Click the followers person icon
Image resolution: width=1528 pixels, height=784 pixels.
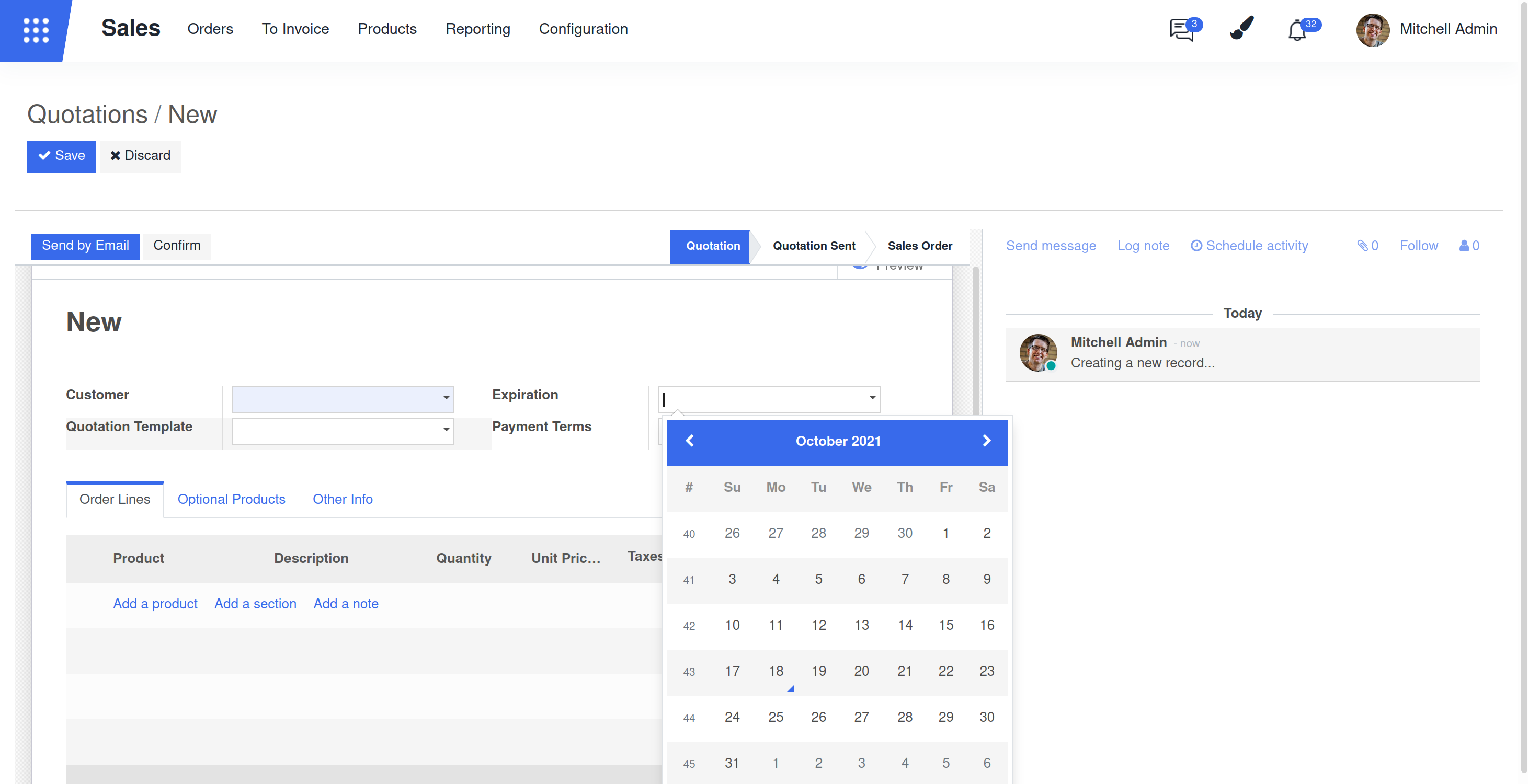(x=1464, y=246)
